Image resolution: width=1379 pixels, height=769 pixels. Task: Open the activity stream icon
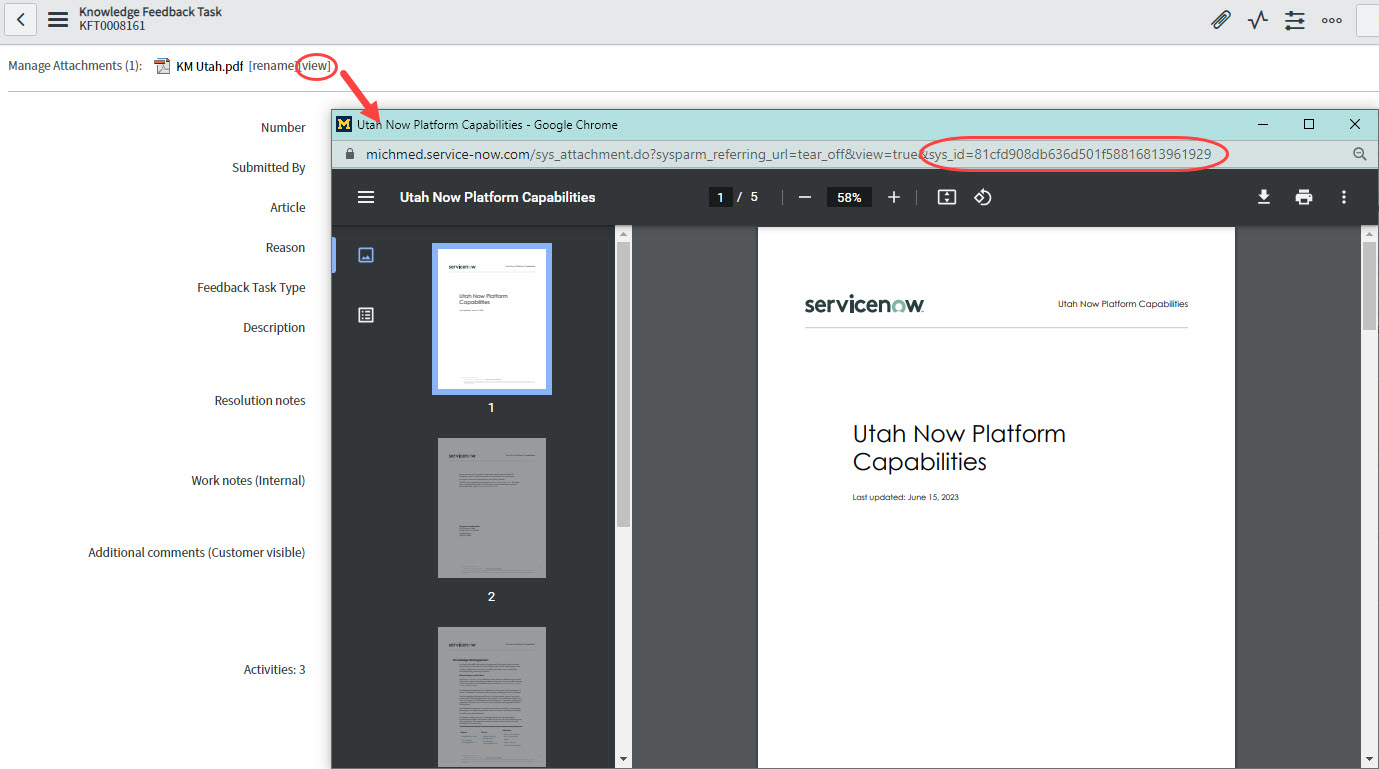point(1257,20)
